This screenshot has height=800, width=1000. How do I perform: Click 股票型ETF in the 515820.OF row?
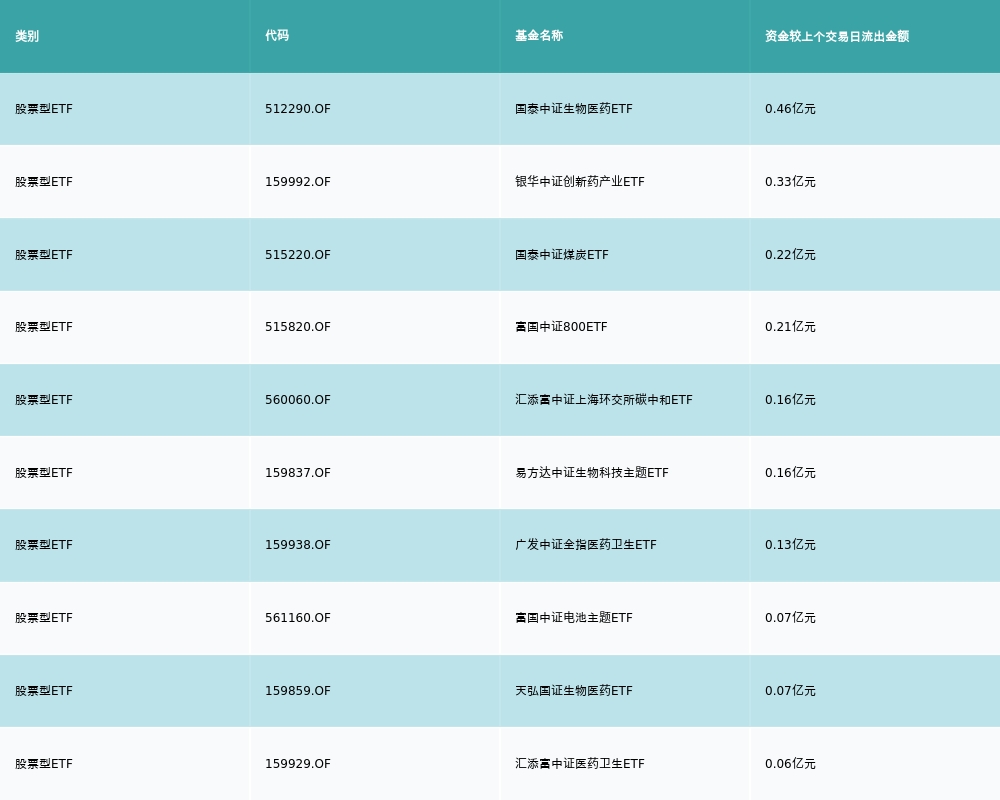(x=44, y=327)
